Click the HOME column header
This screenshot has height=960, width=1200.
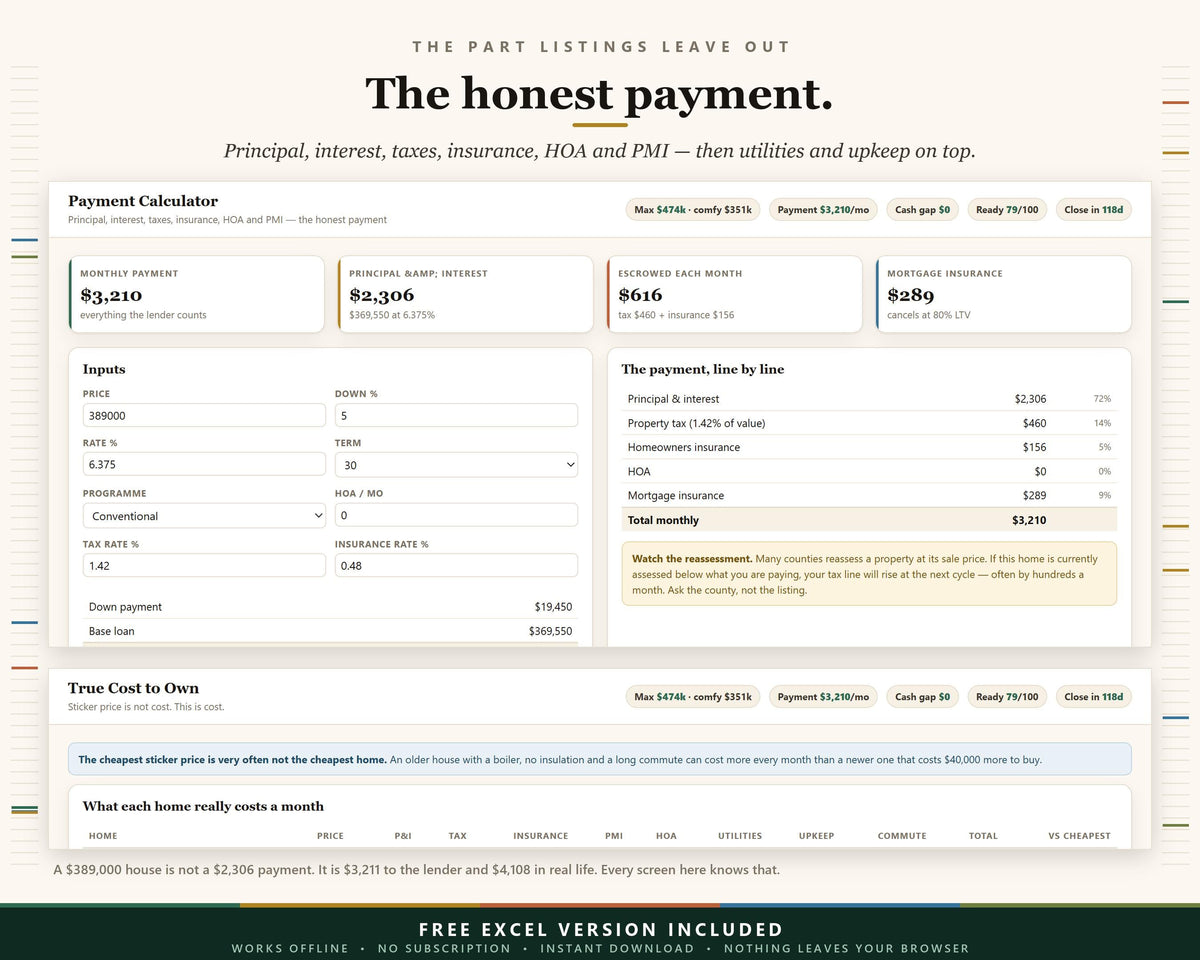point(103,836)
